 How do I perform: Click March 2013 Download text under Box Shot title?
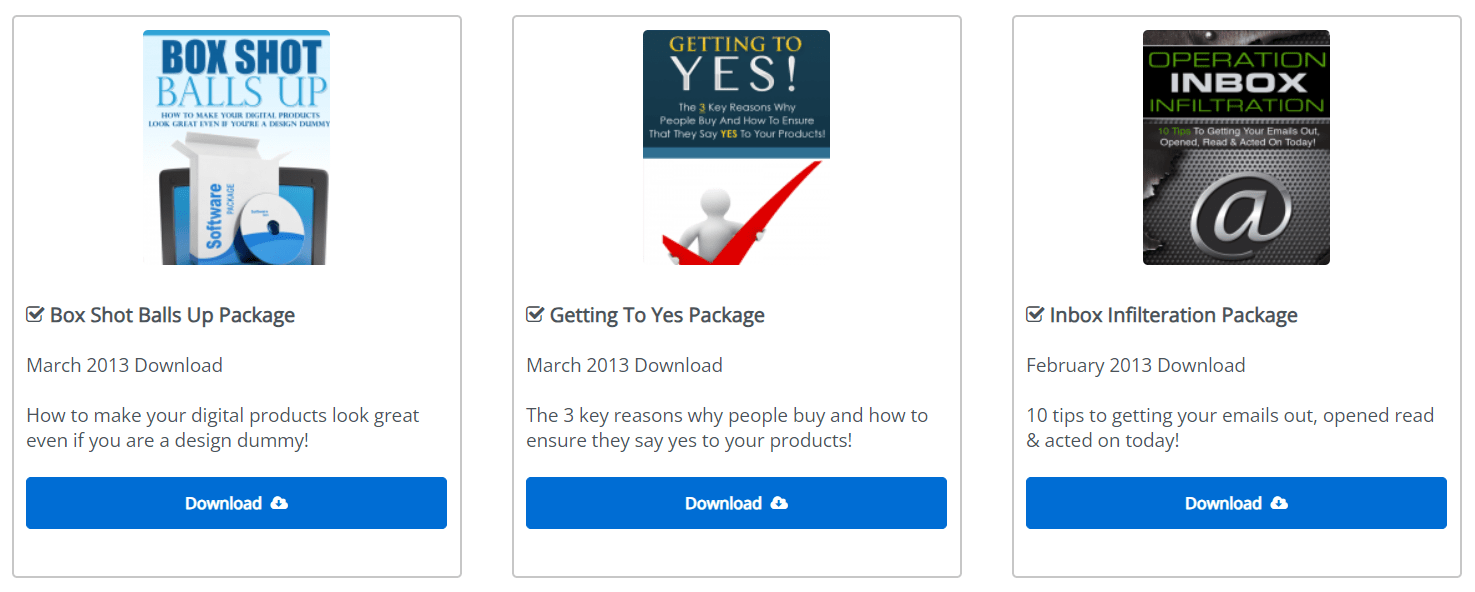click(124, 365)
